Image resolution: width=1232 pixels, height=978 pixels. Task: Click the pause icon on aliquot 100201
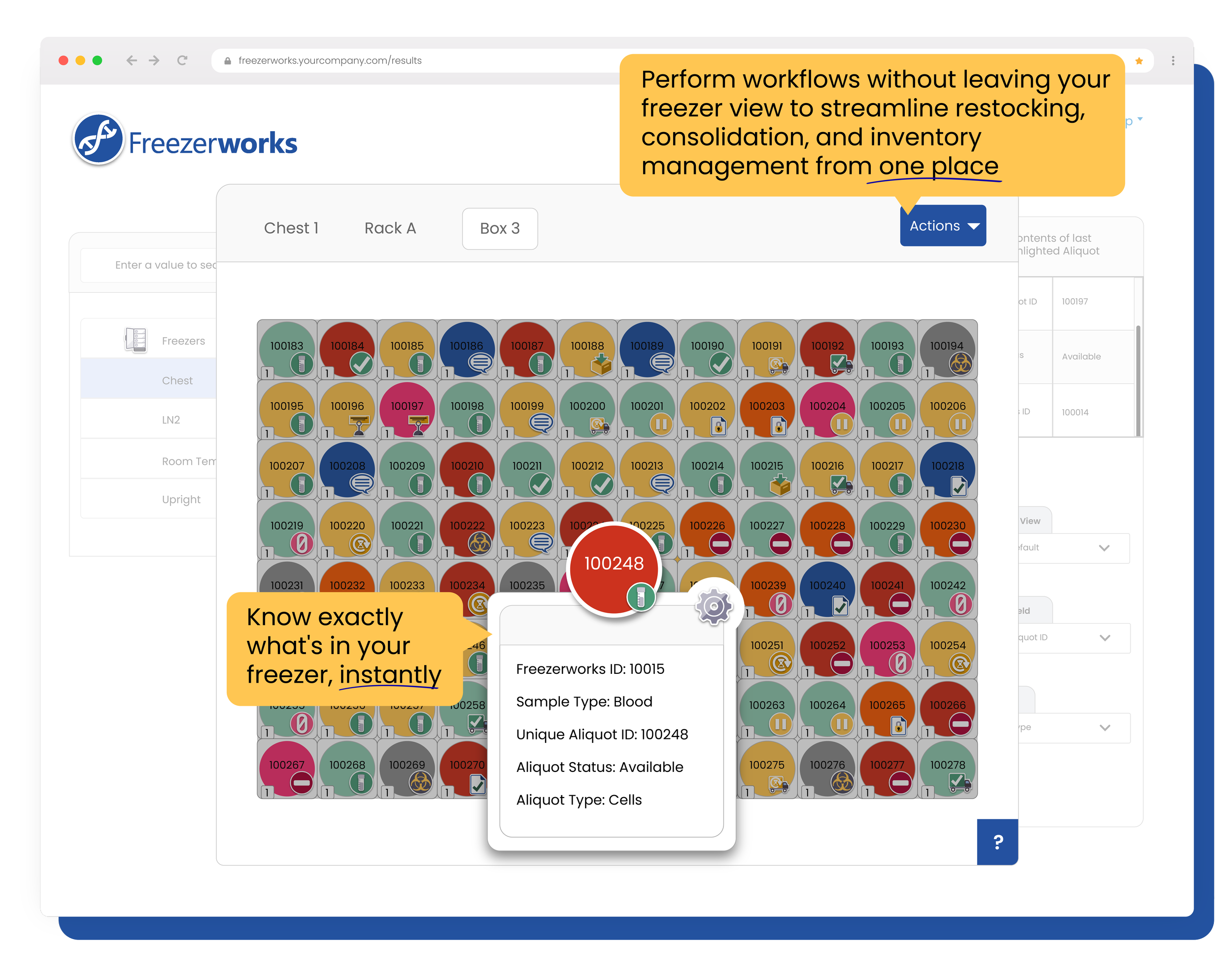(x=661, y=424)
